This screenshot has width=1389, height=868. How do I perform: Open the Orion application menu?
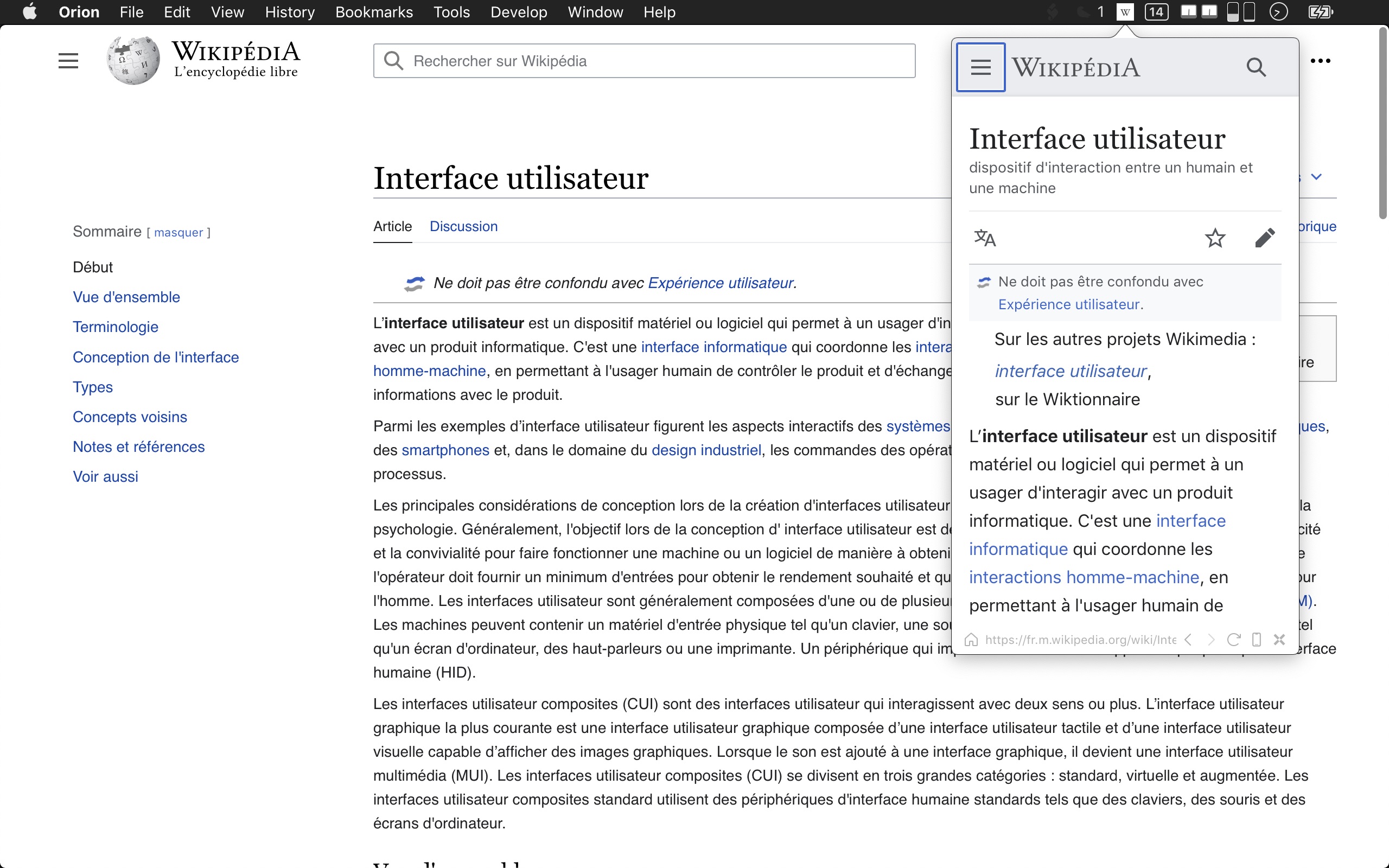coord(79,12)
